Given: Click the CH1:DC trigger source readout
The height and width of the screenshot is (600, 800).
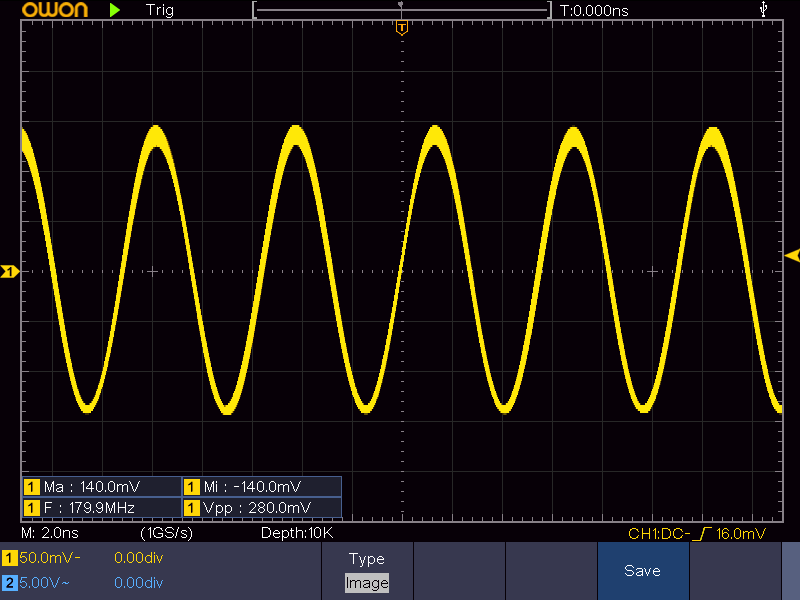Looking at the screenshot, I should tap(659, 534).
